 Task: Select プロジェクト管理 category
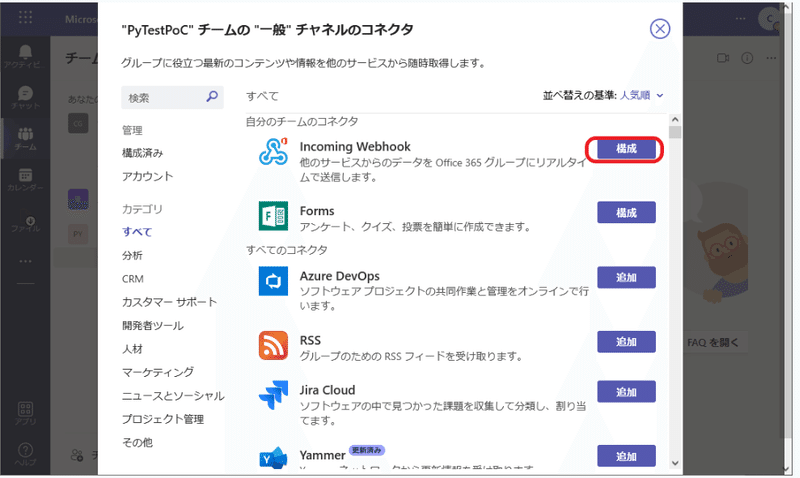tap(163, 419)
